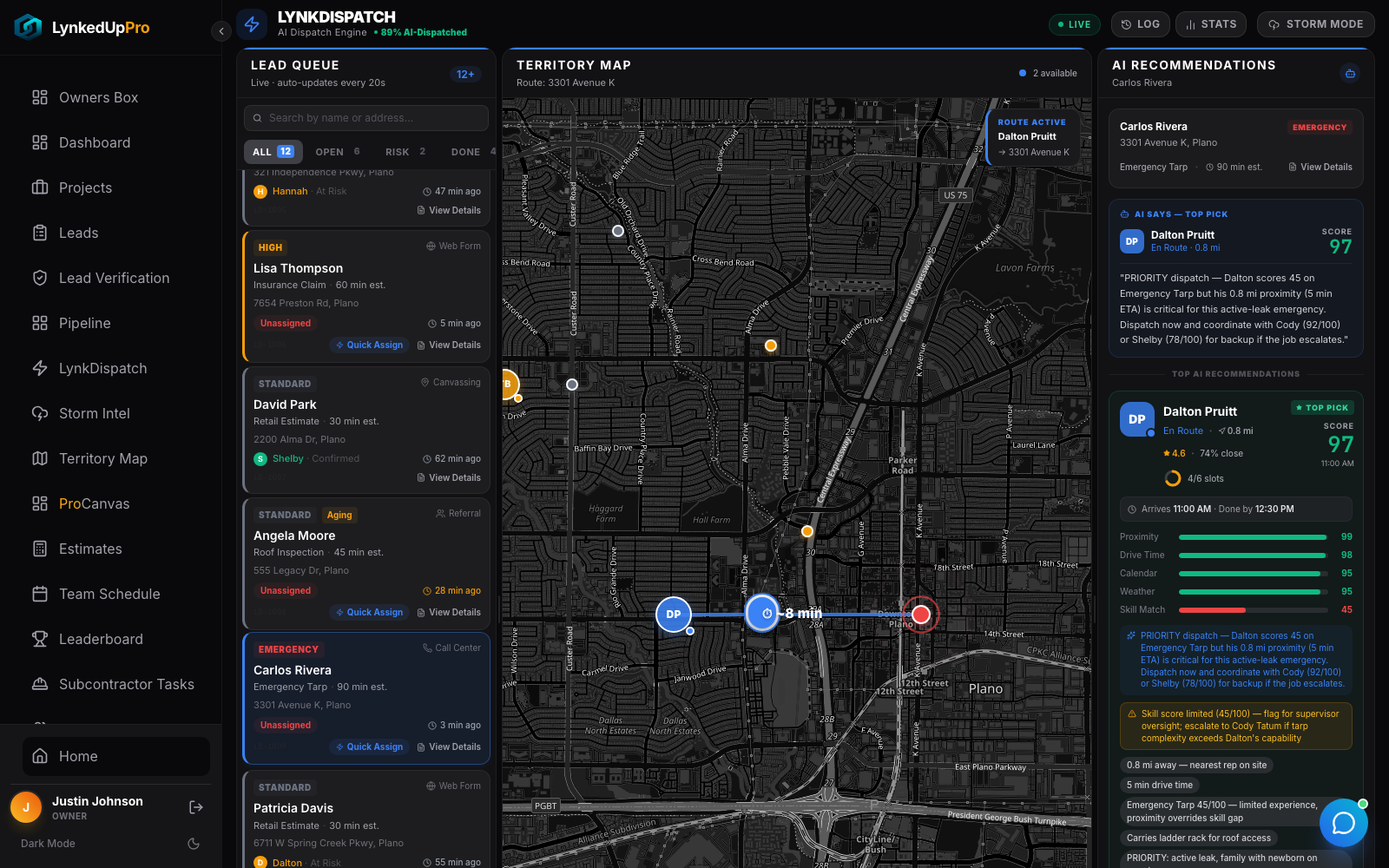Viewport: 1389px width, 868px height.
Task: Click the Skill Match score bar
Action: (x=1253, y=610)
